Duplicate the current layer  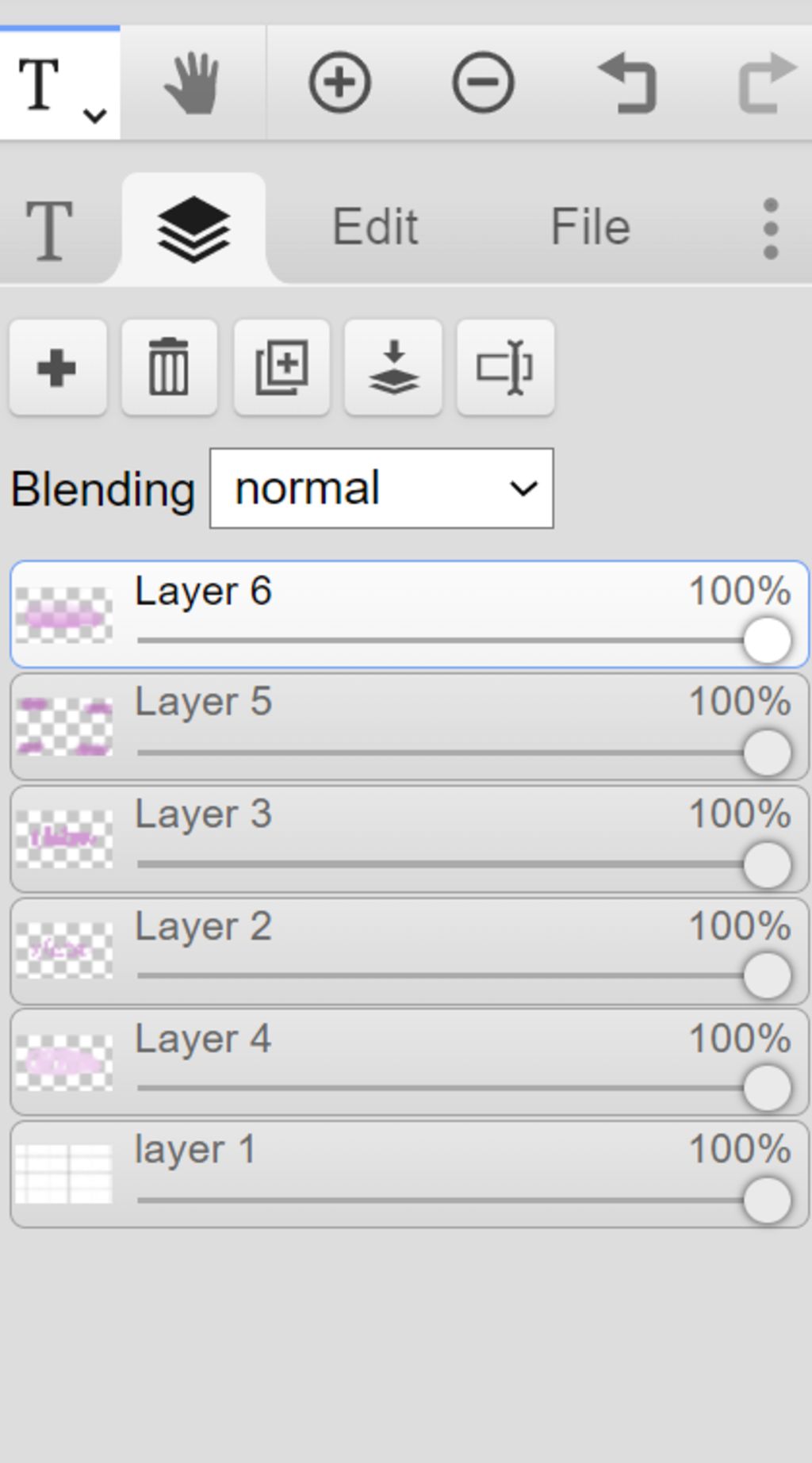(282, 368)
